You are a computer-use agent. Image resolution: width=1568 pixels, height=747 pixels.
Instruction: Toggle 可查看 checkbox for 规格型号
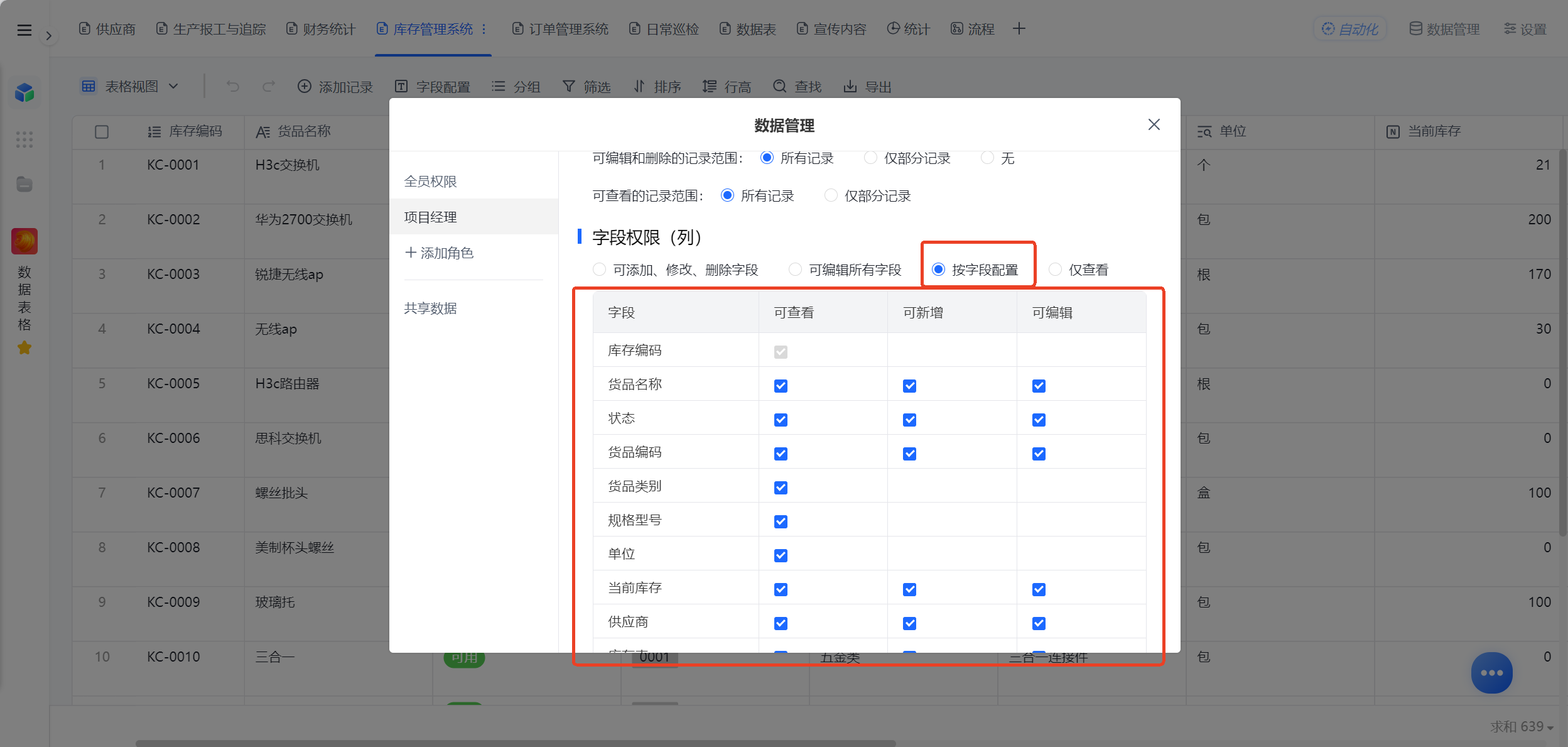pyautogui.click(x=781, y=521)
